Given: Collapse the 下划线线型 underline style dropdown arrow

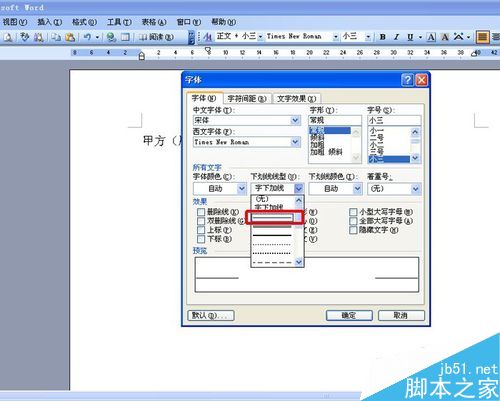Looking at the screenshot, I should tap(299, 189).
